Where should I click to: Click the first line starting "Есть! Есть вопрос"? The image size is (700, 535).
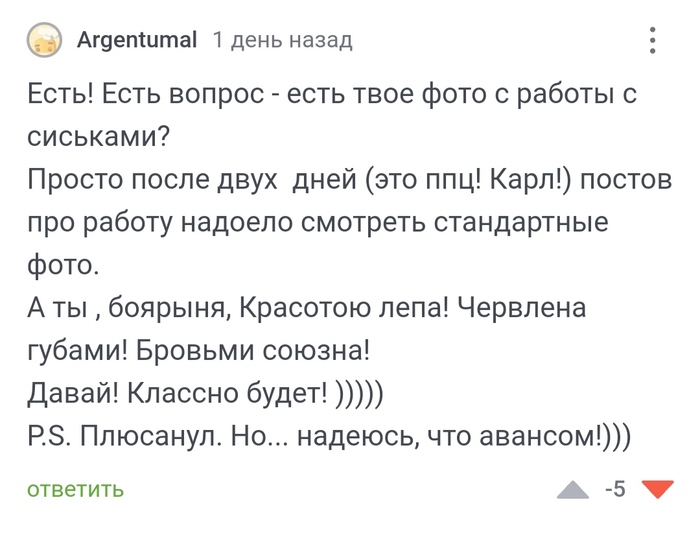point(332,95)
